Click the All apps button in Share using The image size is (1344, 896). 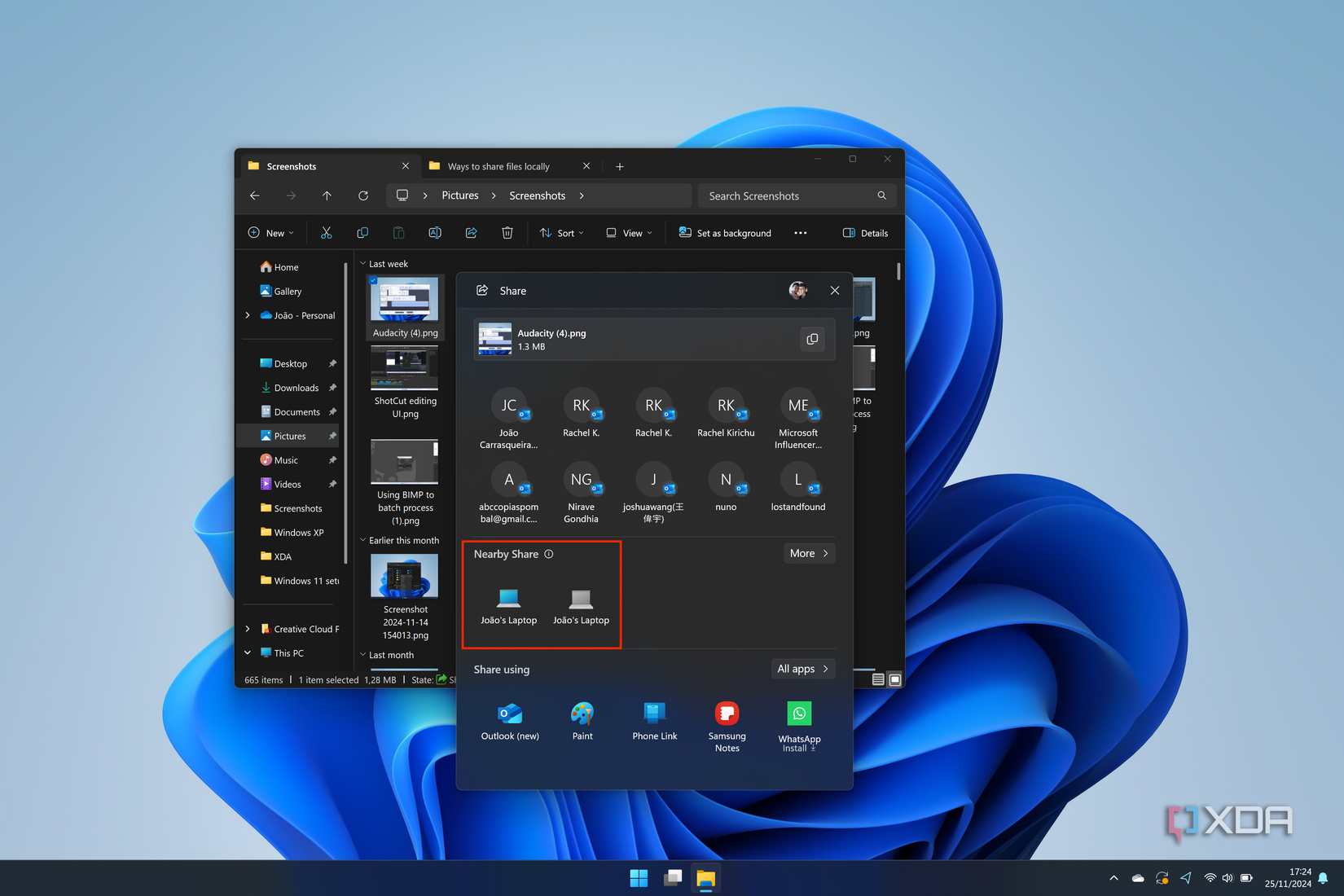point(802,669)
